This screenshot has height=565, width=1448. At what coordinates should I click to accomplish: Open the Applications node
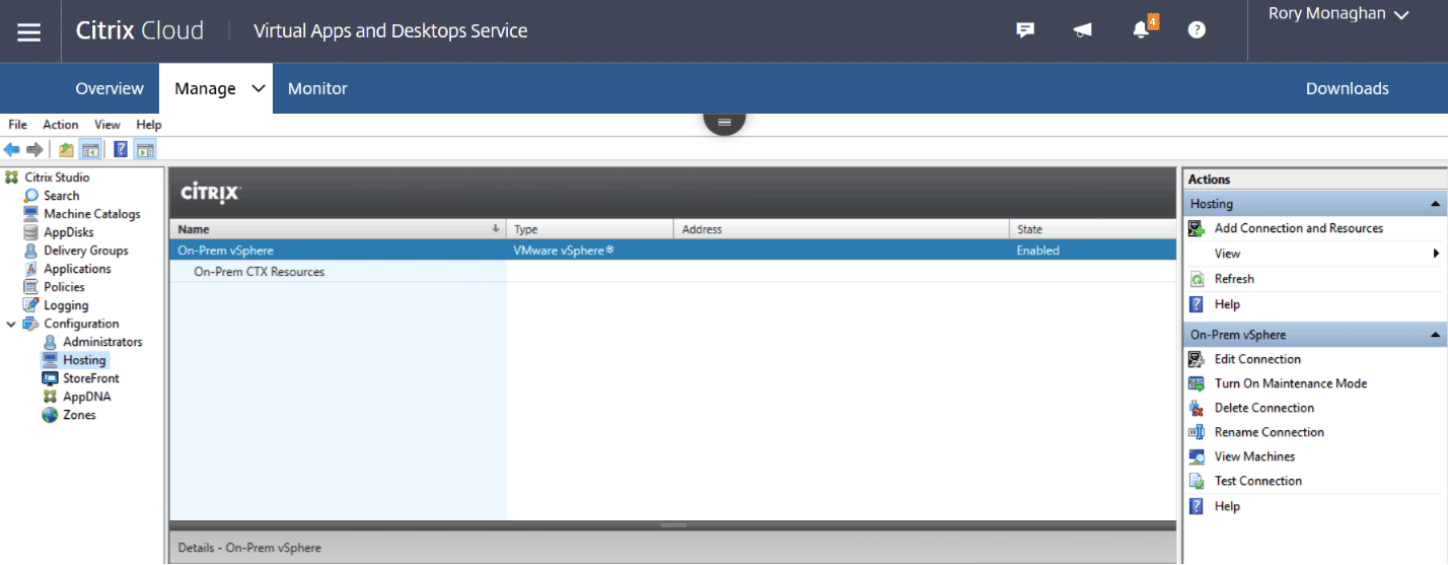[x=77, y=269]
